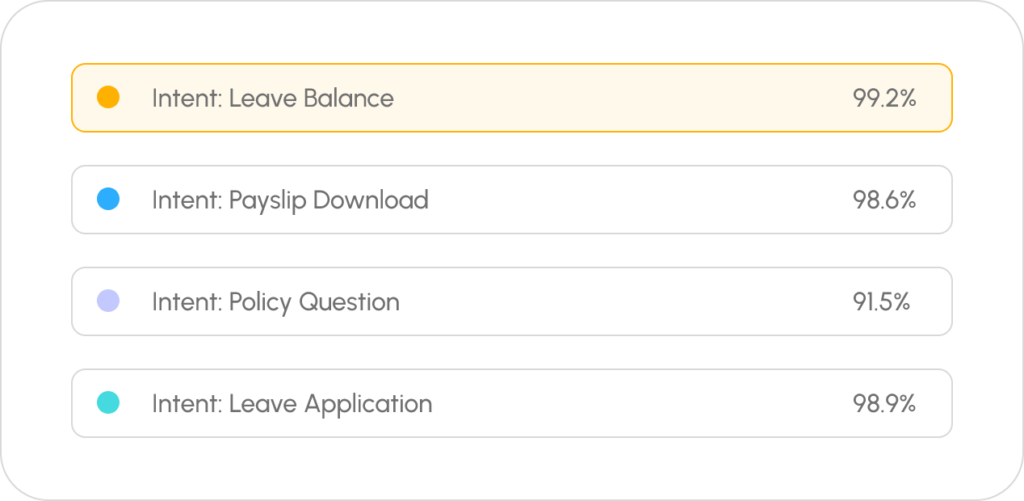Click the lavender dot beside Policy Question
1024x501 pixels.
coord(108,301)
